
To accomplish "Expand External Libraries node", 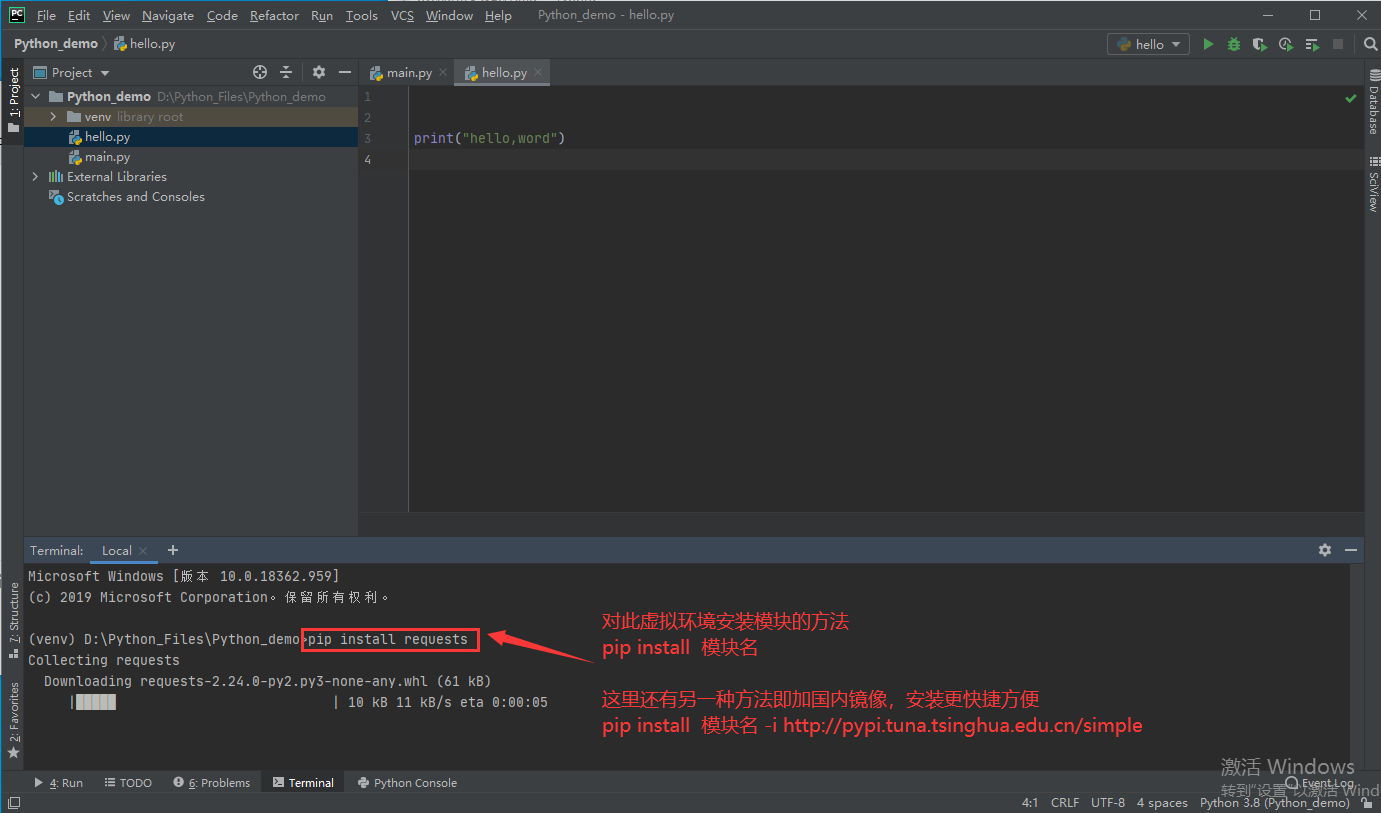I will tap(35, 177).
